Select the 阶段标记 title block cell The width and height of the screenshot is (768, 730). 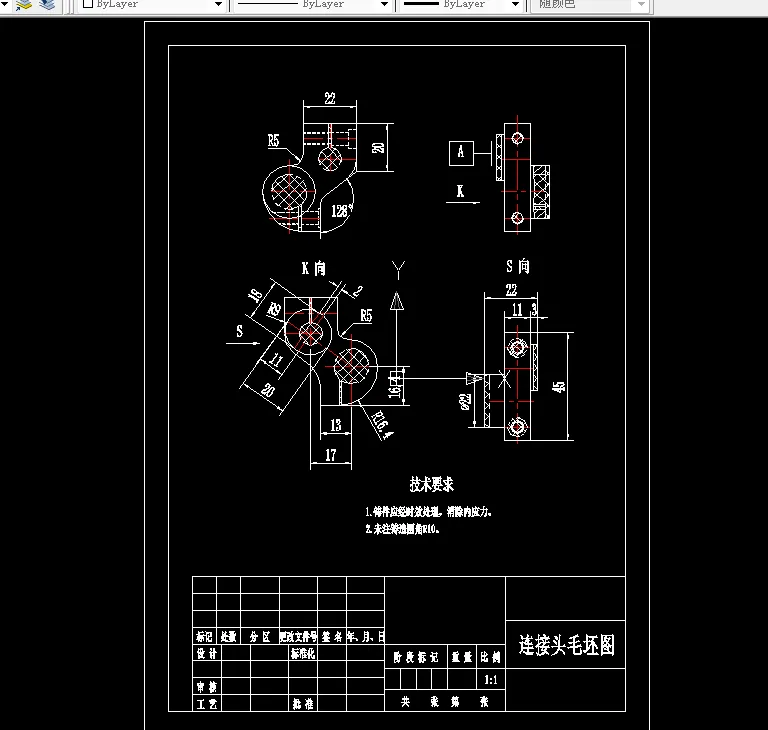click(416, 657)
